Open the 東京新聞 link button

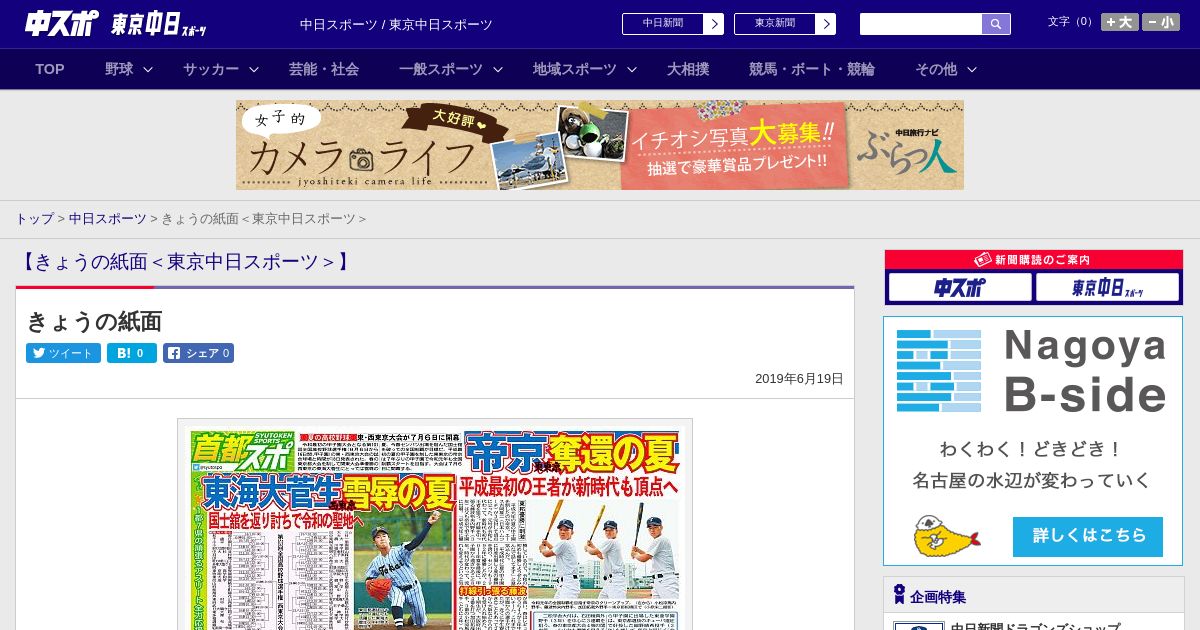[x=775, y=24]
